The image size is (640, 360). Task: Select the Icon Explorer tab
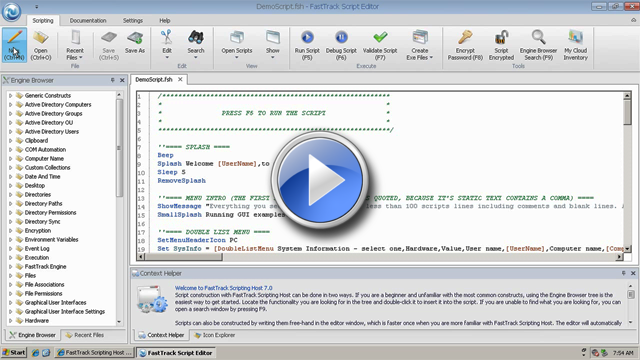214,335
